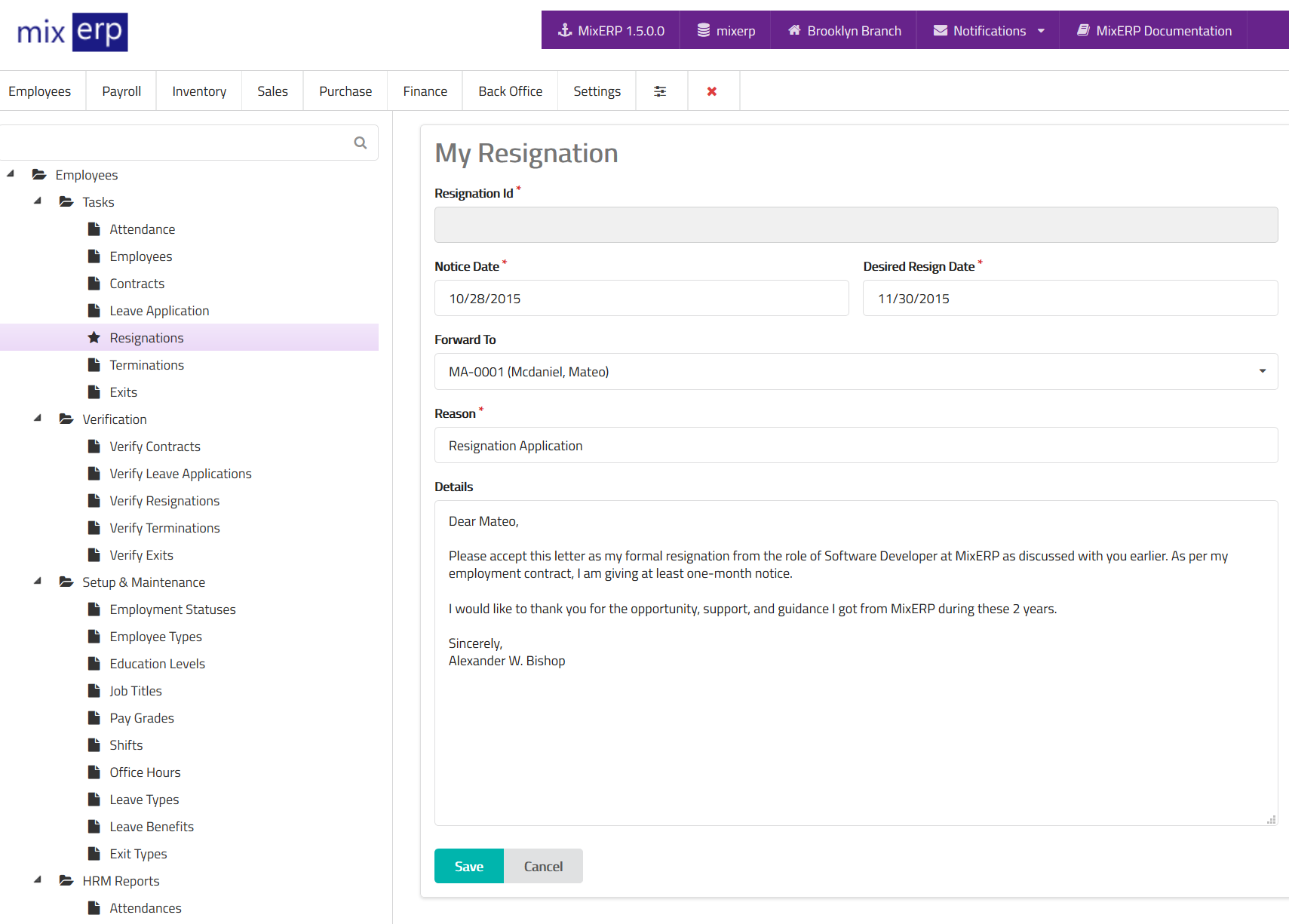Click the file icon beside Job Titles
Screen dimensions: 1289x924
tap(94, 690)
